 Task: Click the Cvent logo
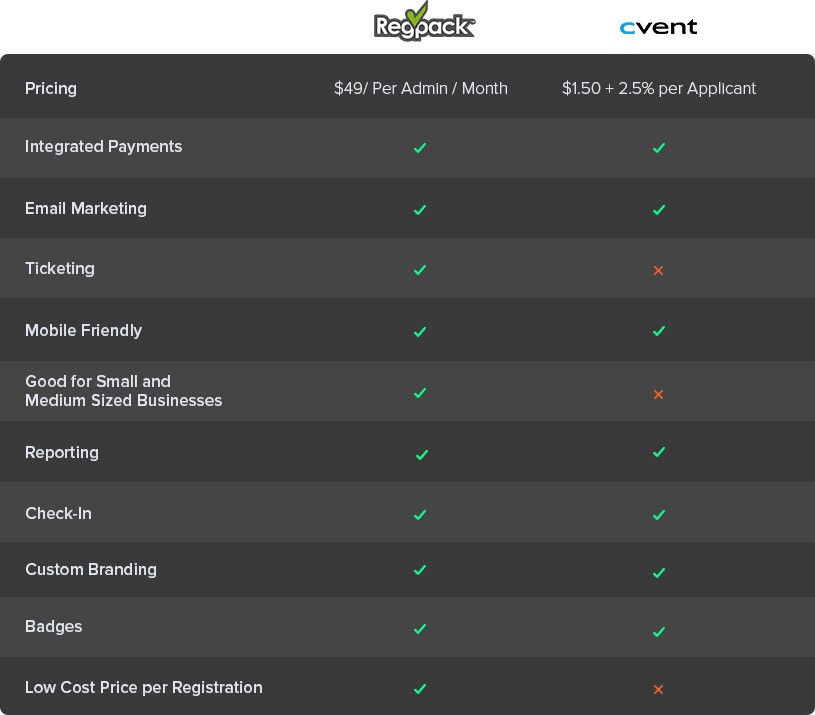click(658, 28)
